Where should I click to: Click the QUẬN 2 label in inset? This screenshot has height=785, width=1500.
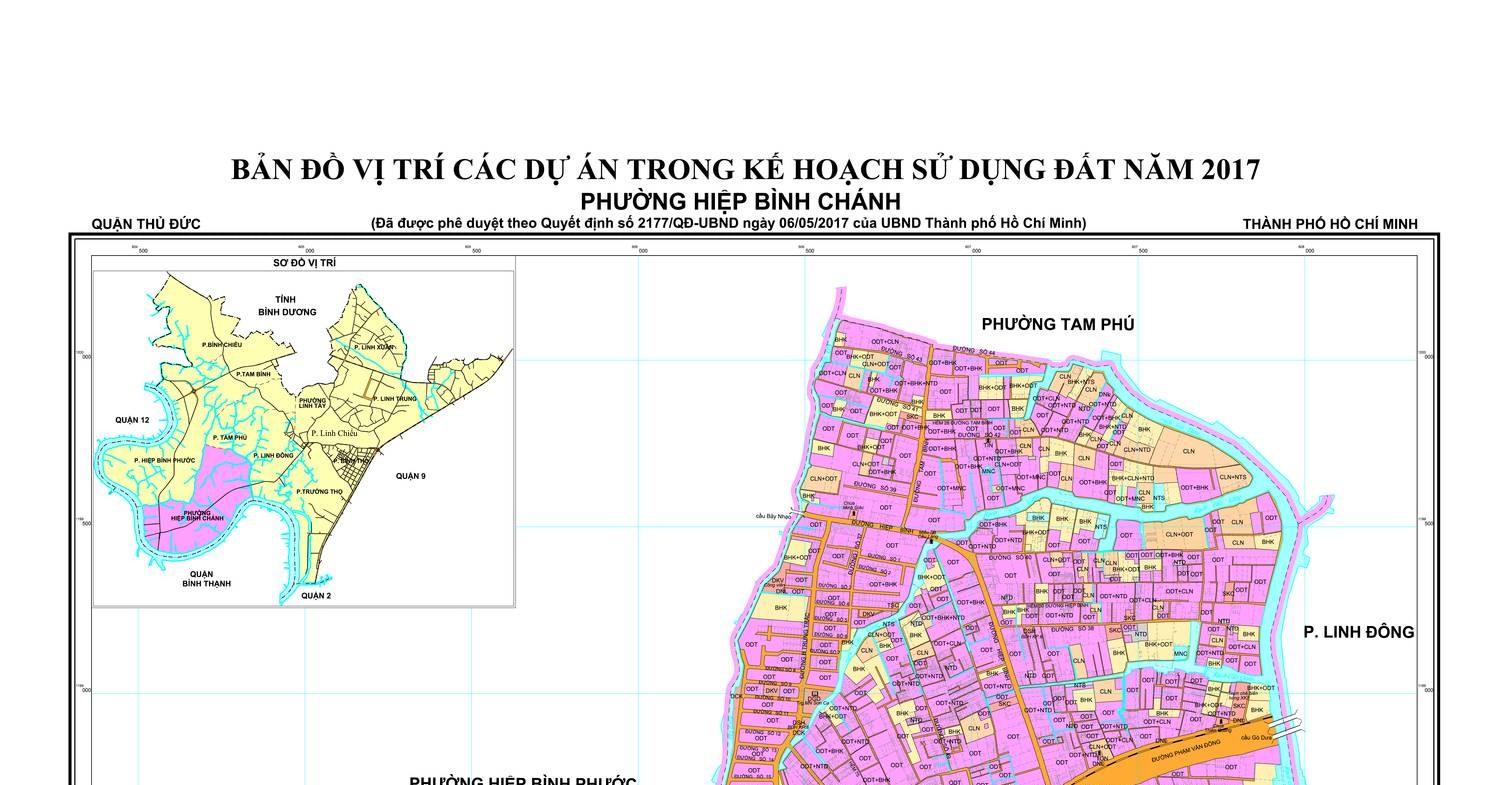(315, 596)
